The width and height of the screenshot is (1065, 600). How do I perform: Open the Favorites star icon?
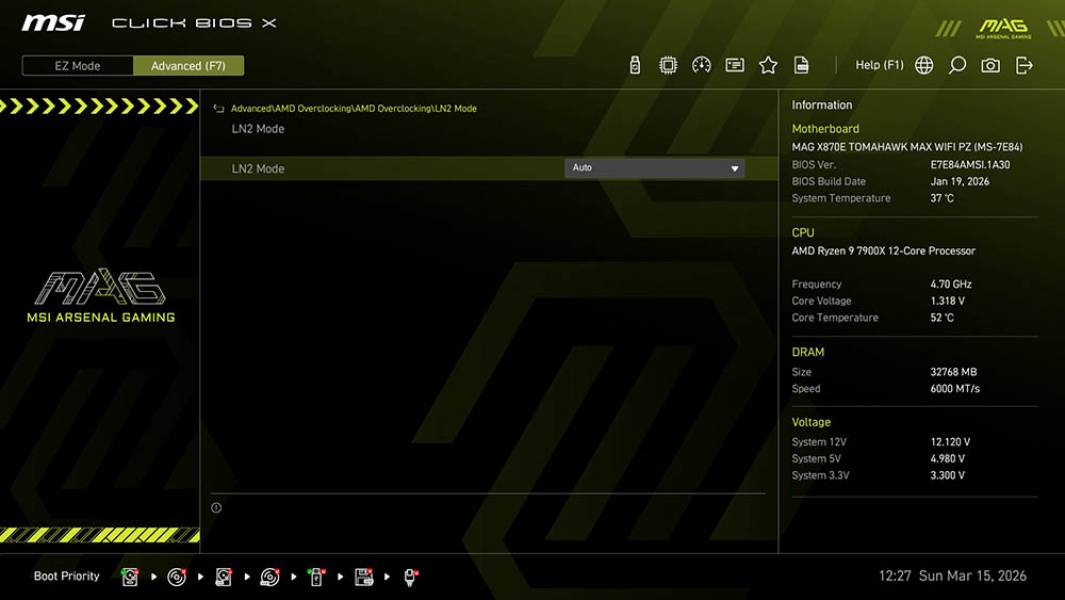(x=768, y=64)
